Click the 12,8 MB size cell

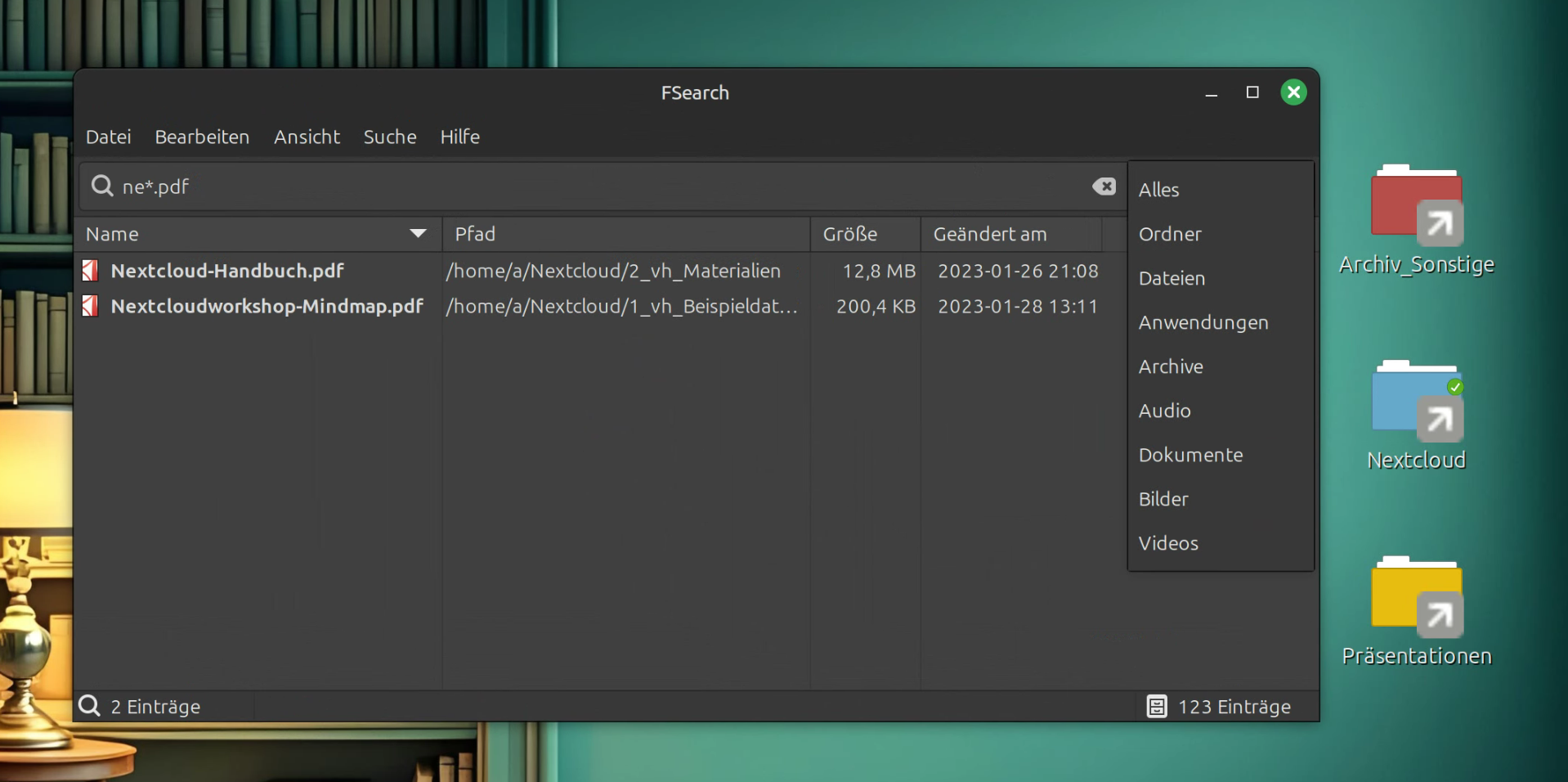point(879,271)
